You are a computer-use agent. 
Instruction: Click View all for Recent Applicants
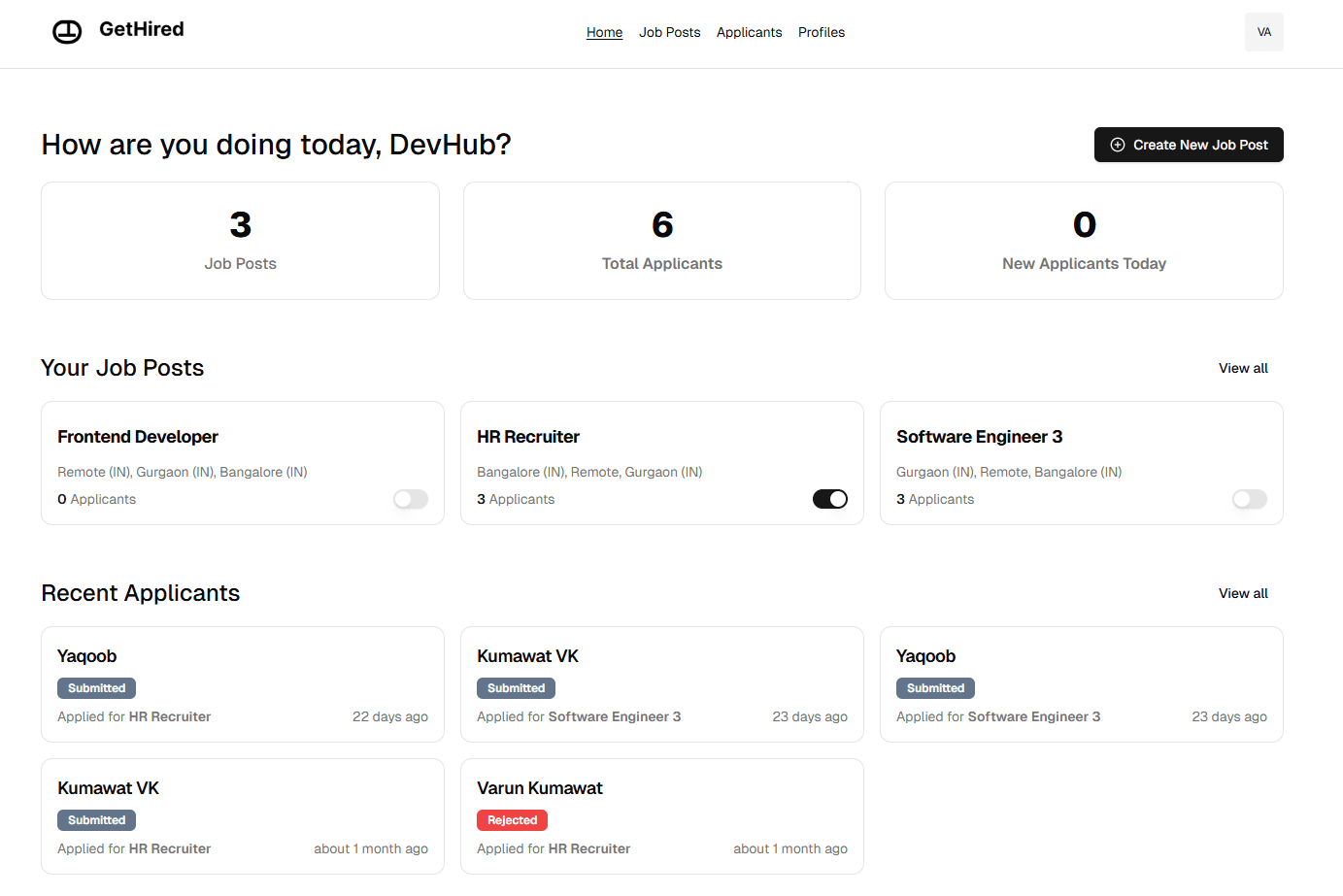coord(1243,593)
